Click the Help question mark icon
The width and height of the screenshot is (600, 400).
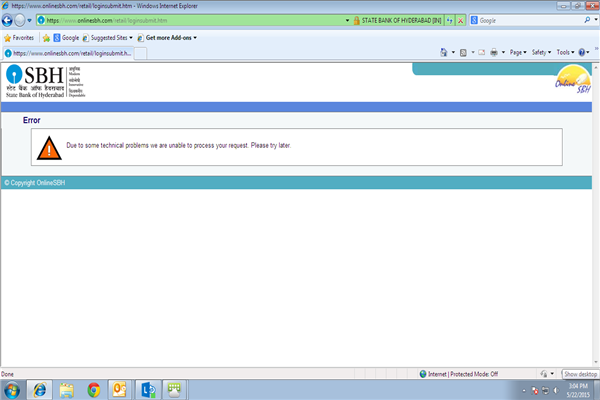[582, 52]
